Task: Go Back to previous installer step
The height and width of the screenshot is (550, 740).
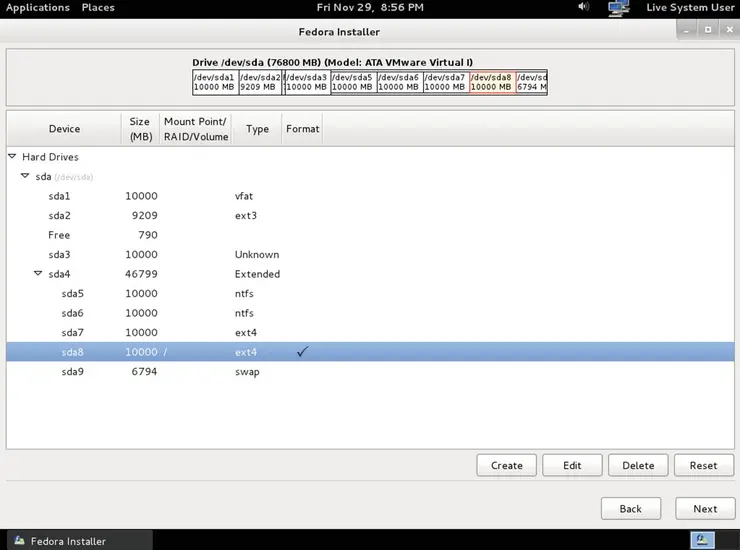Action: [x=630, y=508]
